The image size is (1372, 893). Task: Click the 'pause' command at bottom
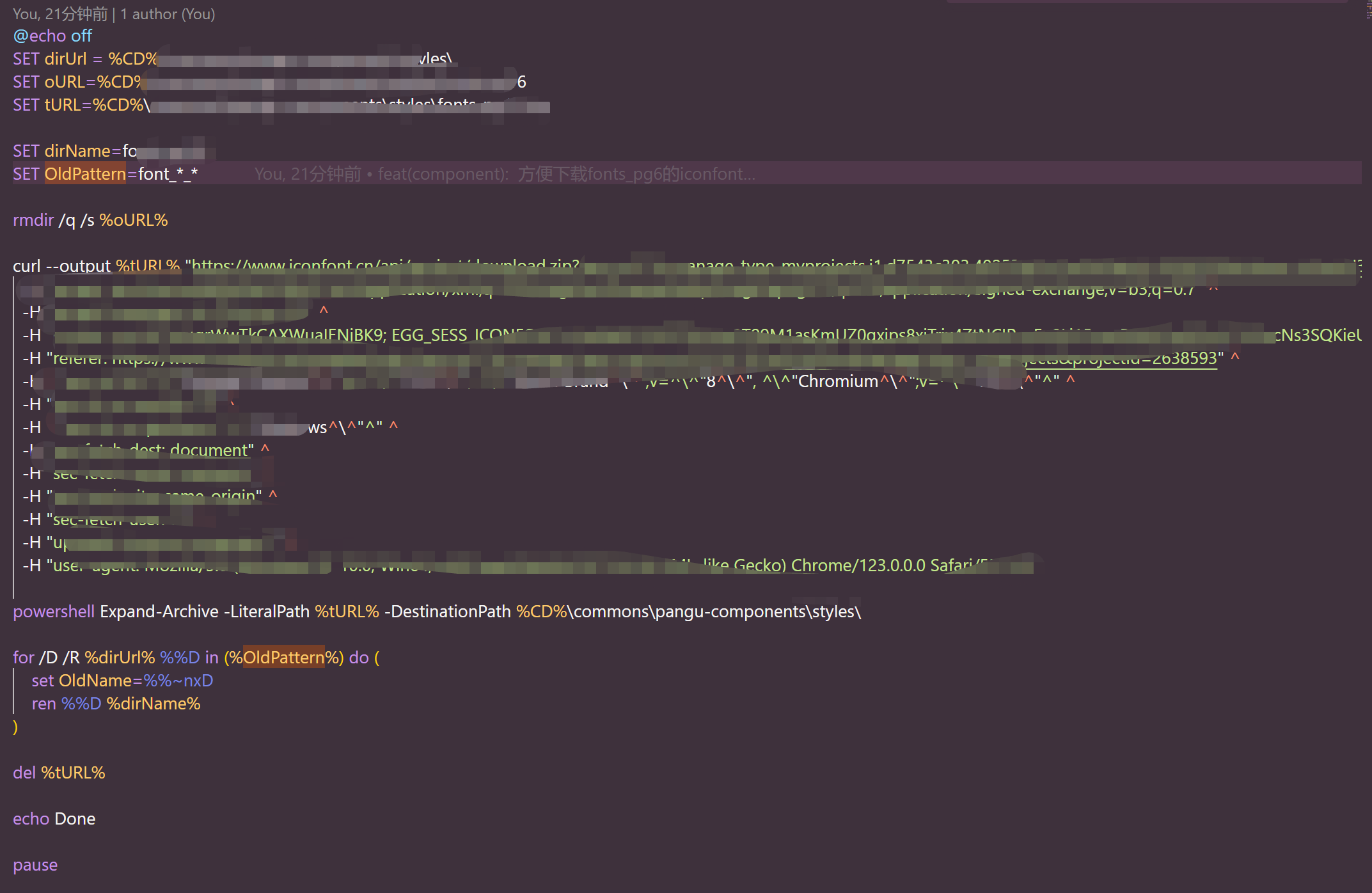pos(35,865)
